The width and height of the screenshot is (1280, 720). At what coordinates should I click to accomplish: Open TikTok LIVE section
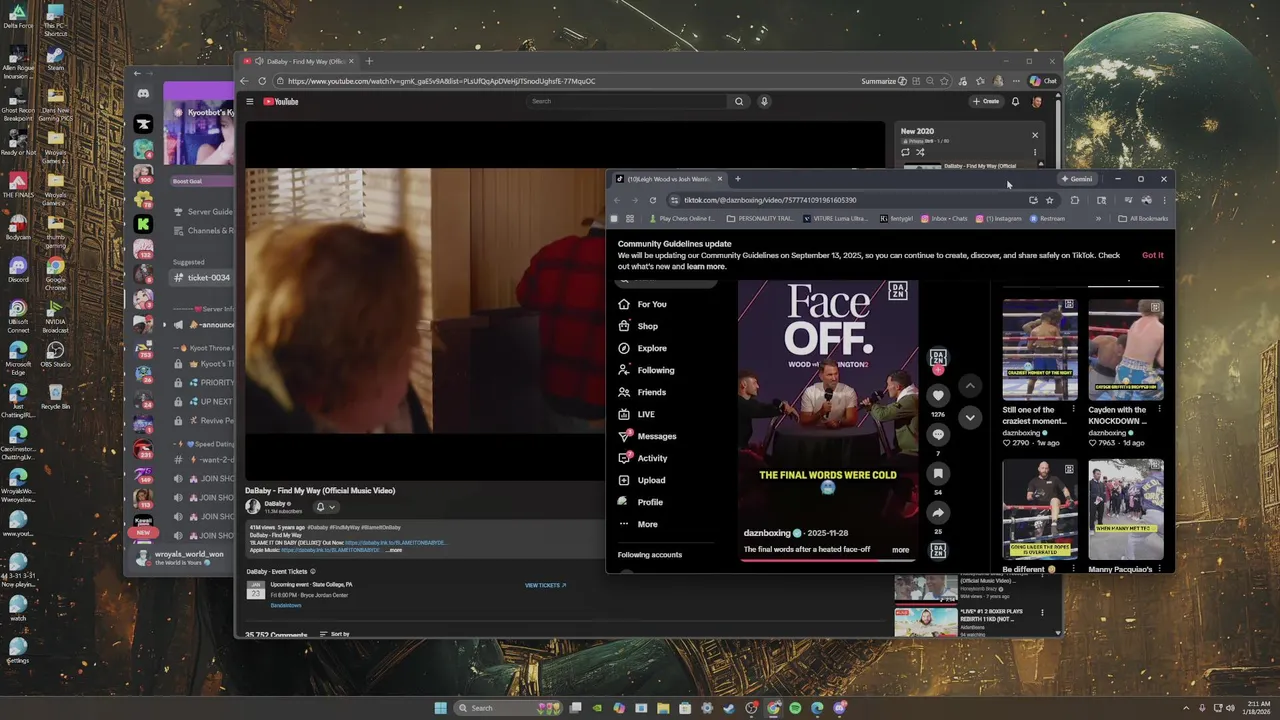(636, 414)
